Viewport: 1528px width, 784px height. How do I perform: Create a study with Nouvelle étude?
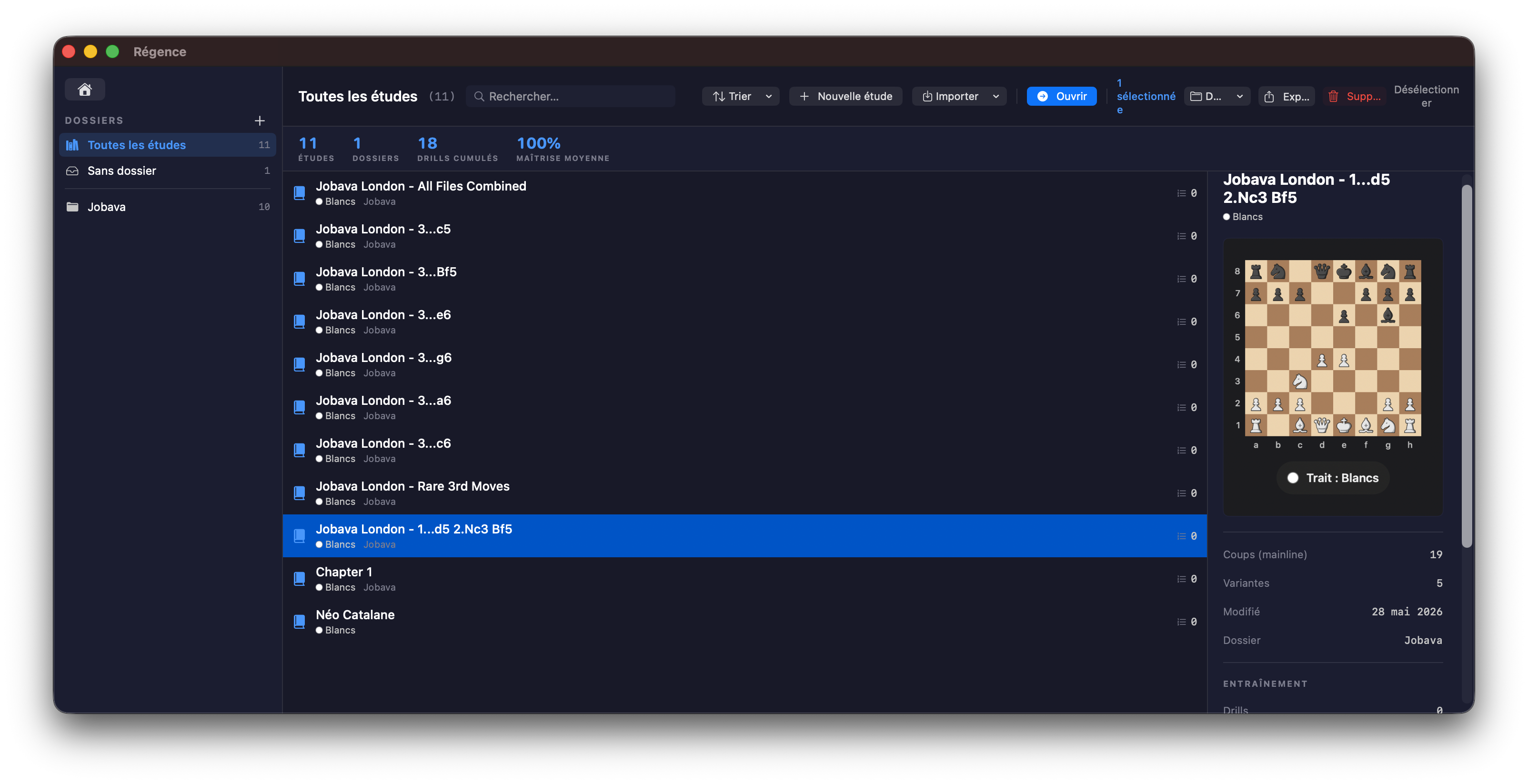(x=845, y=96)
